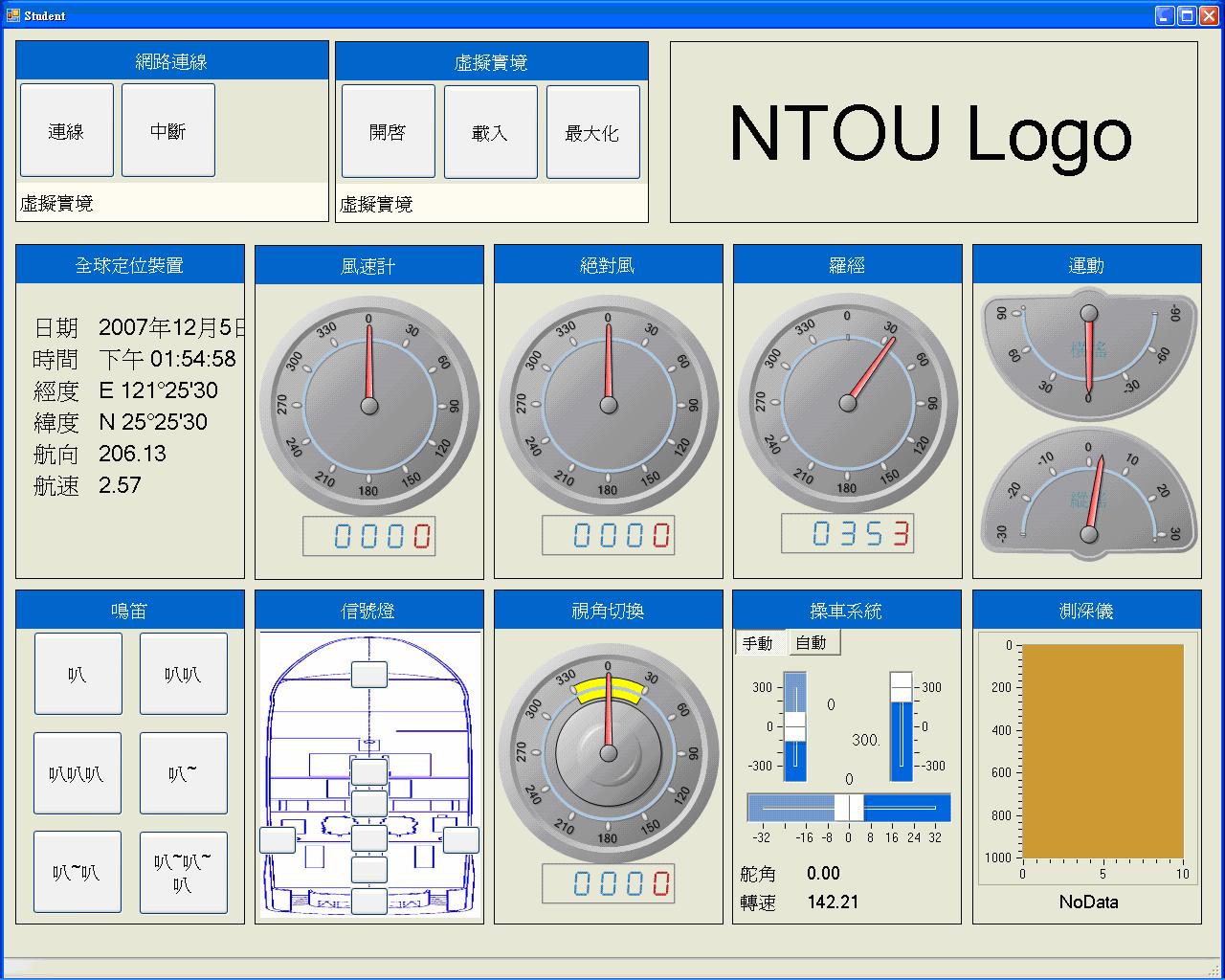The image size is (1225, 980).
Task: Click the upper roll gauge in 運動 panel
Action: 1089,356
